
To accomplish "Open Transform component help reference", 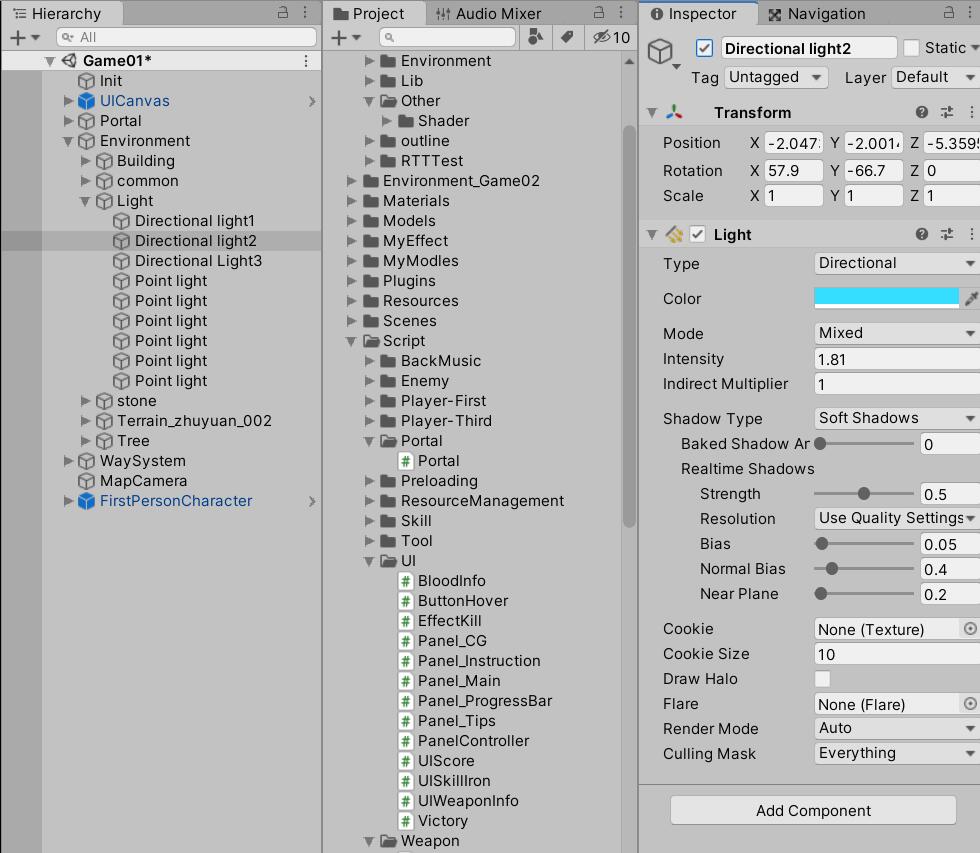I will [922, 112].
